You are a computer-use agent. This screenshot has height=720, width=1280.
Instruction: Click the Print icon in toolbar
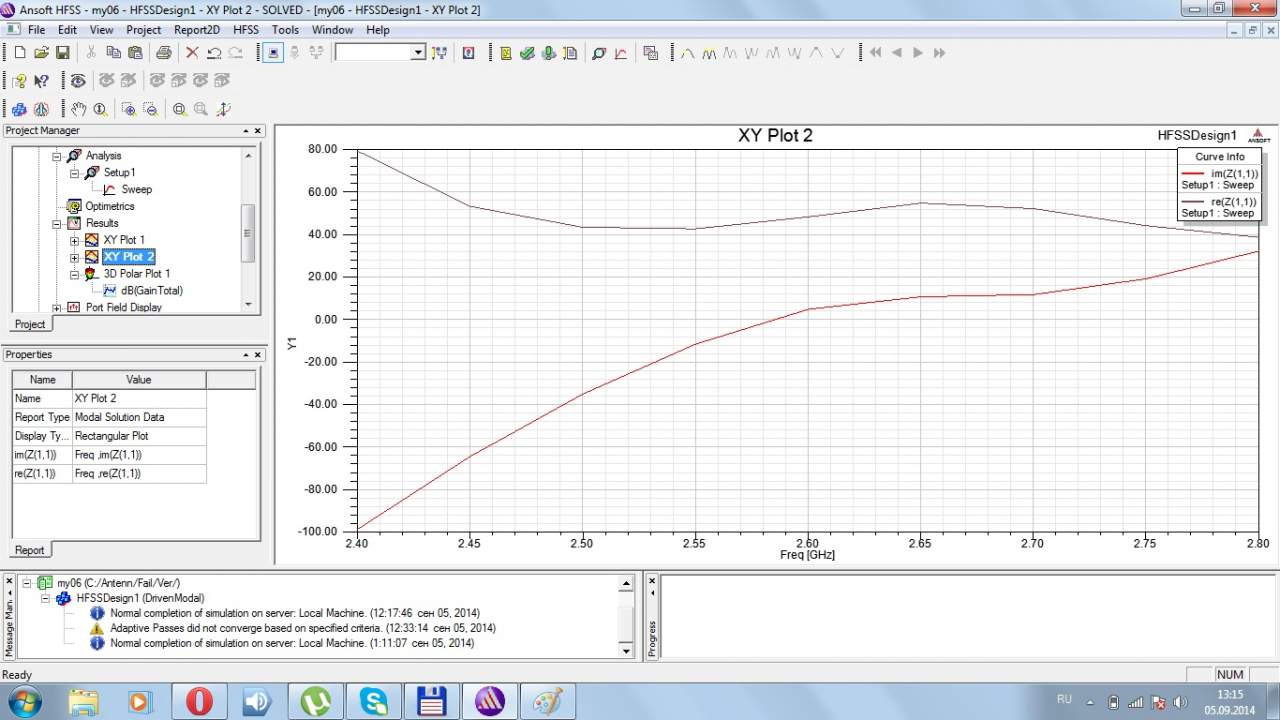pos(163,53)
